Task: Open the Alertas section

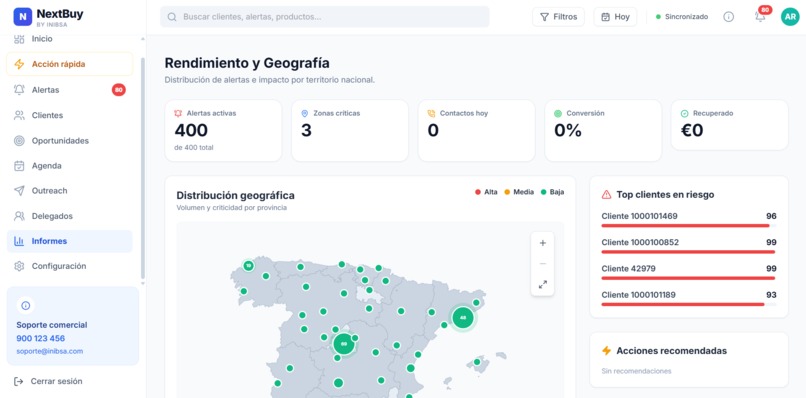Action: (70, 90)
